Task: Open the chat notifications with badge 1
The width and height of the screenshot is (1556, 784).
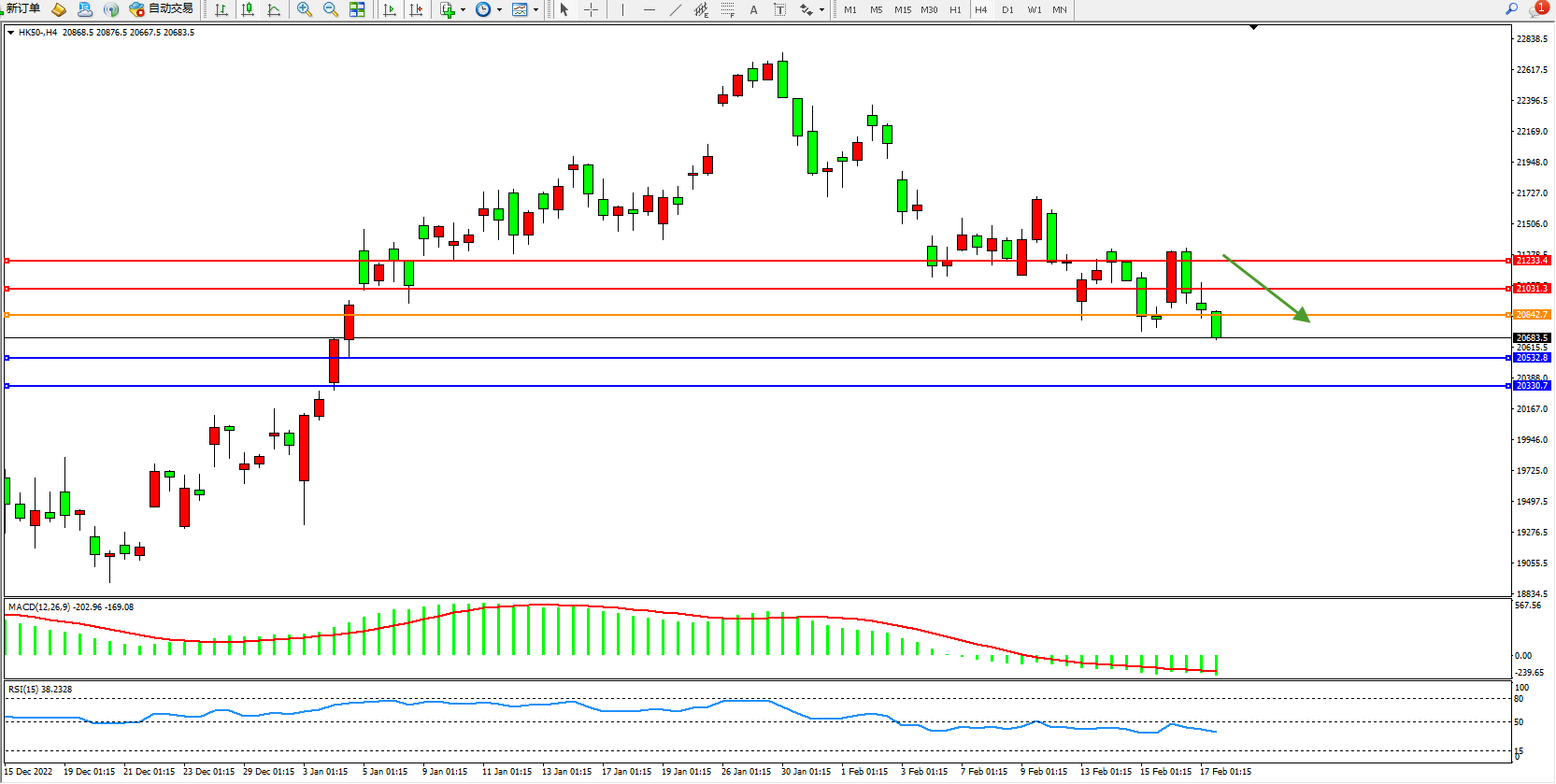Action: [1537, 8]
